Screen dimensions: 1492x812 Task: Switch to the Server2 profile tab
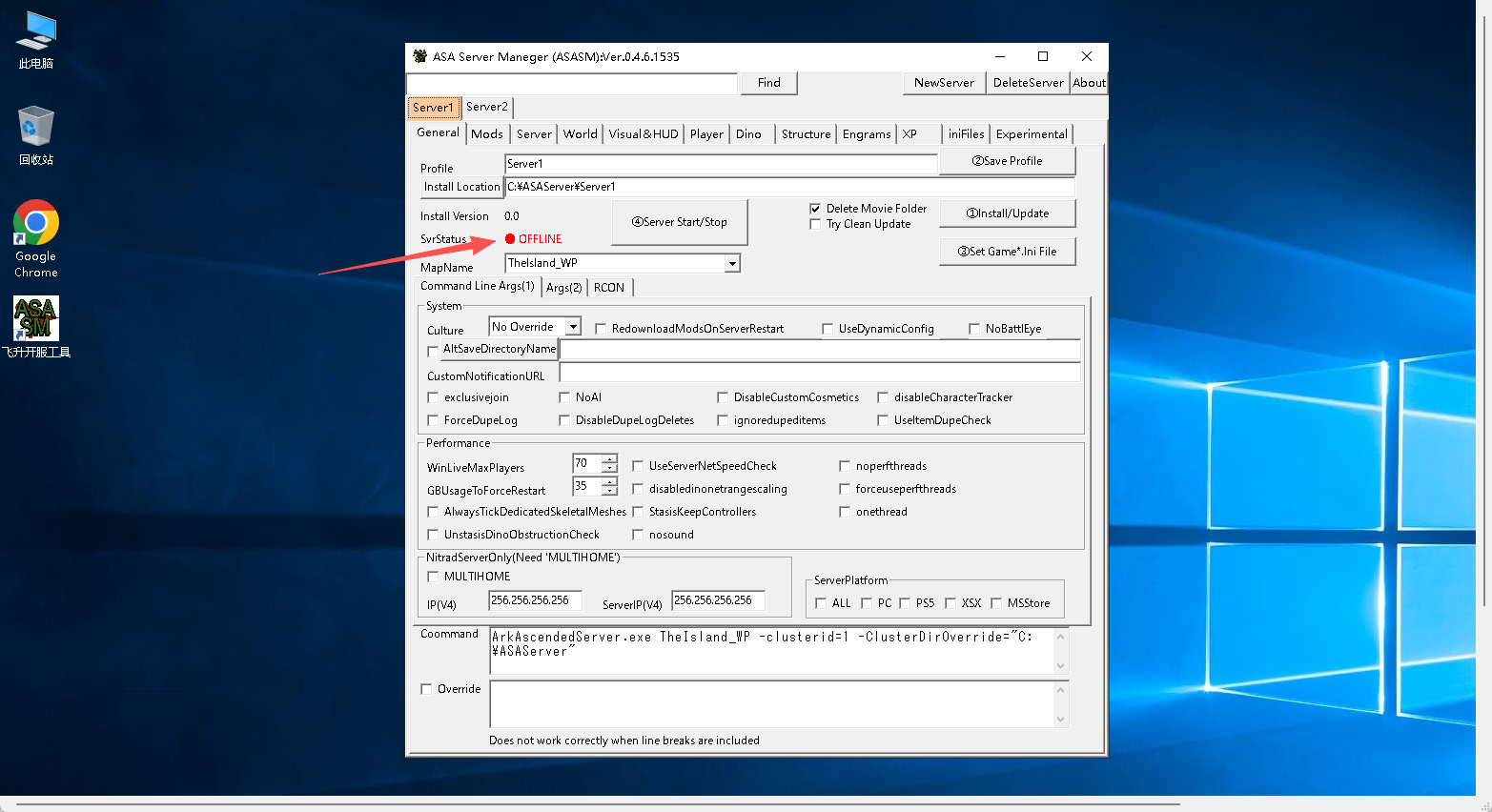[487, 107]
